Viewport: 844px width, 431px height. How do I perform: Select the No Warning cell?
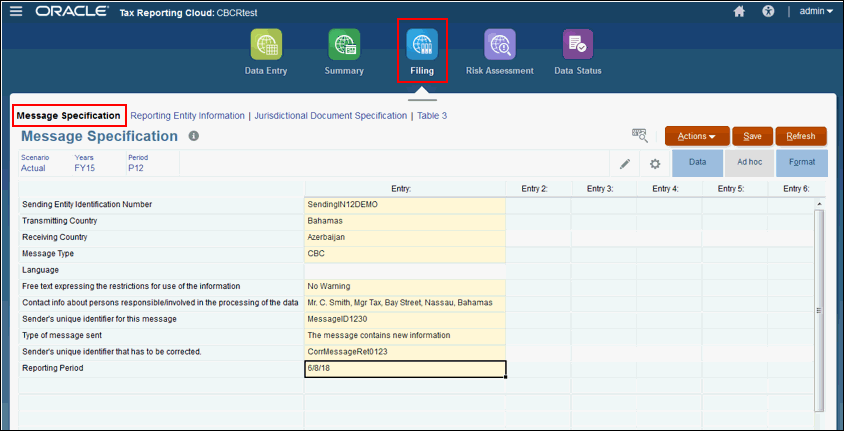405,287
